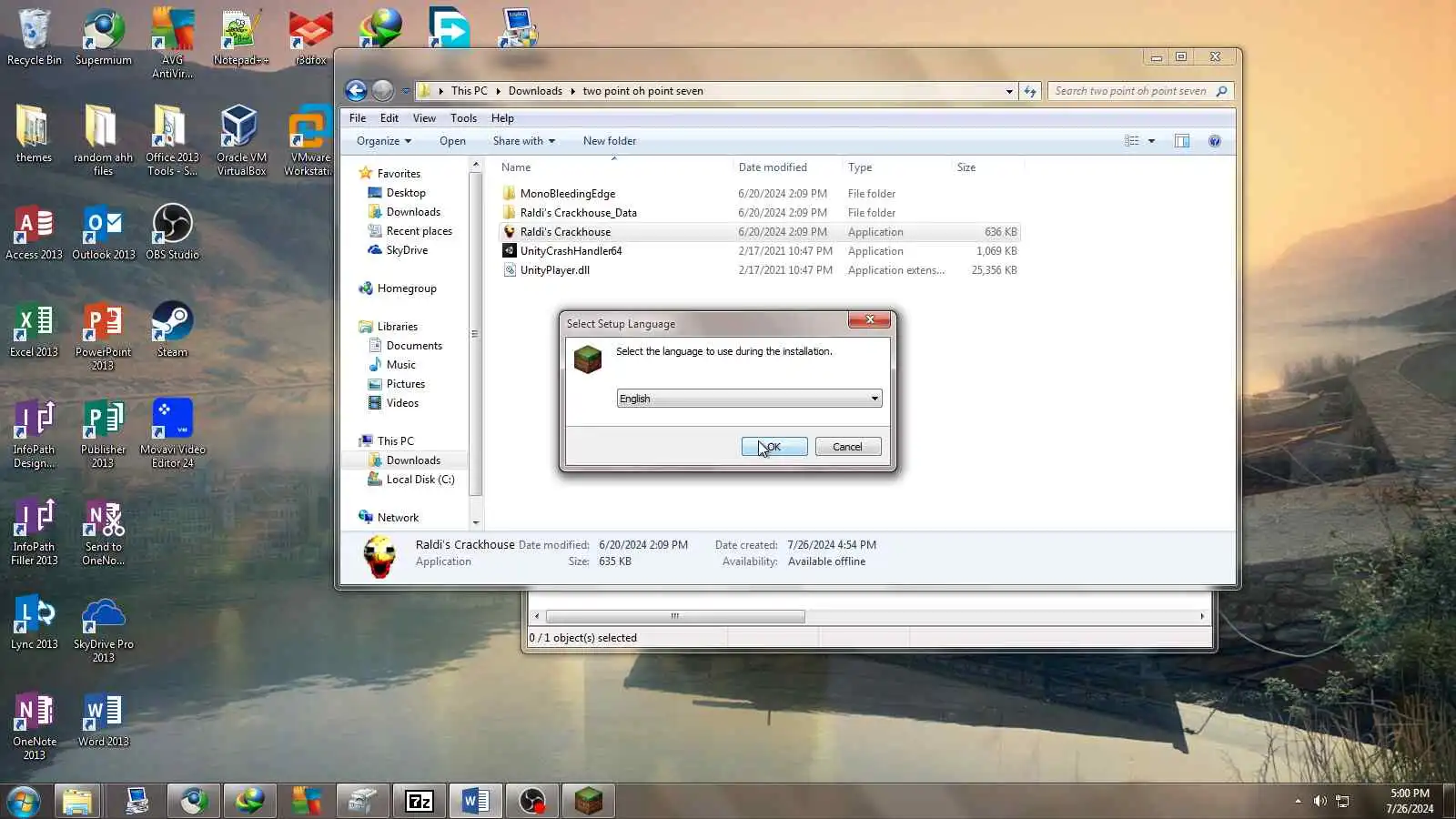Expand the breadcrumb arrow after This PC
This screenshot has height=819, width=1456.
(x=498, y=91)
